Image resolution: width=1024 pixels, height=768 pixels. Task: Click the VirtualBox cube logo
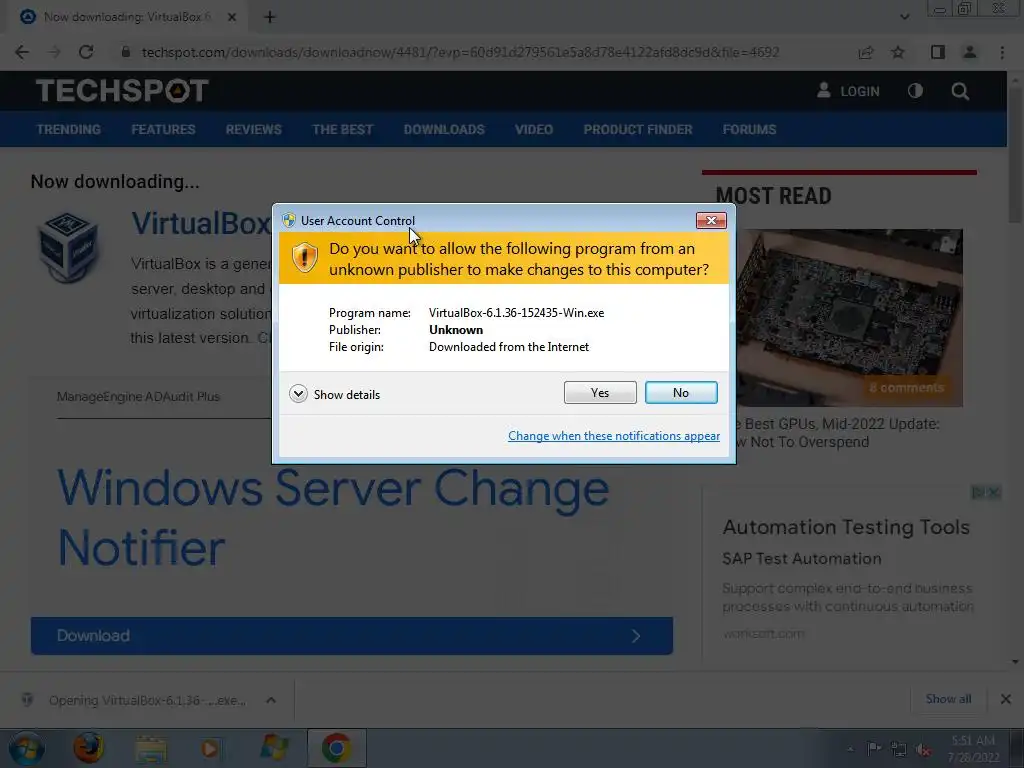pyautogui.click(x=68, y=248)
